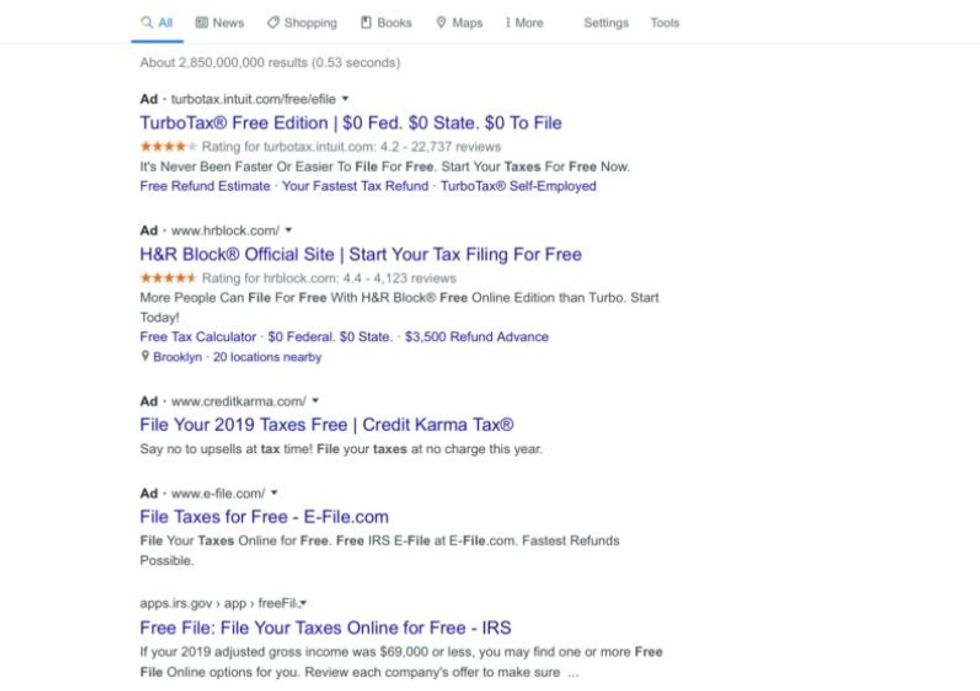Click the H&R Block star rating
Image resolution: width=980 pixels, height=691 pixels.
(168, 278)
